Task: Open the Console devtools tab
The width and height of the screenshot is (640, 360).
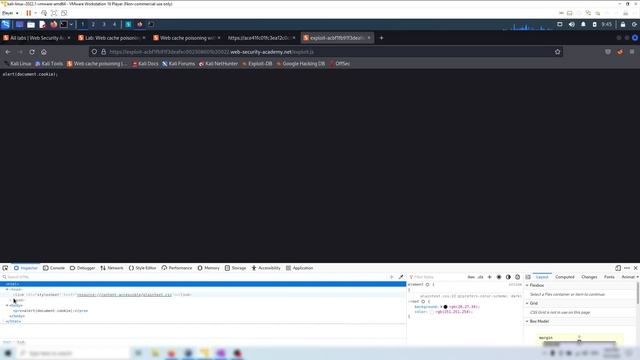Action: click(x=54, y=268)
